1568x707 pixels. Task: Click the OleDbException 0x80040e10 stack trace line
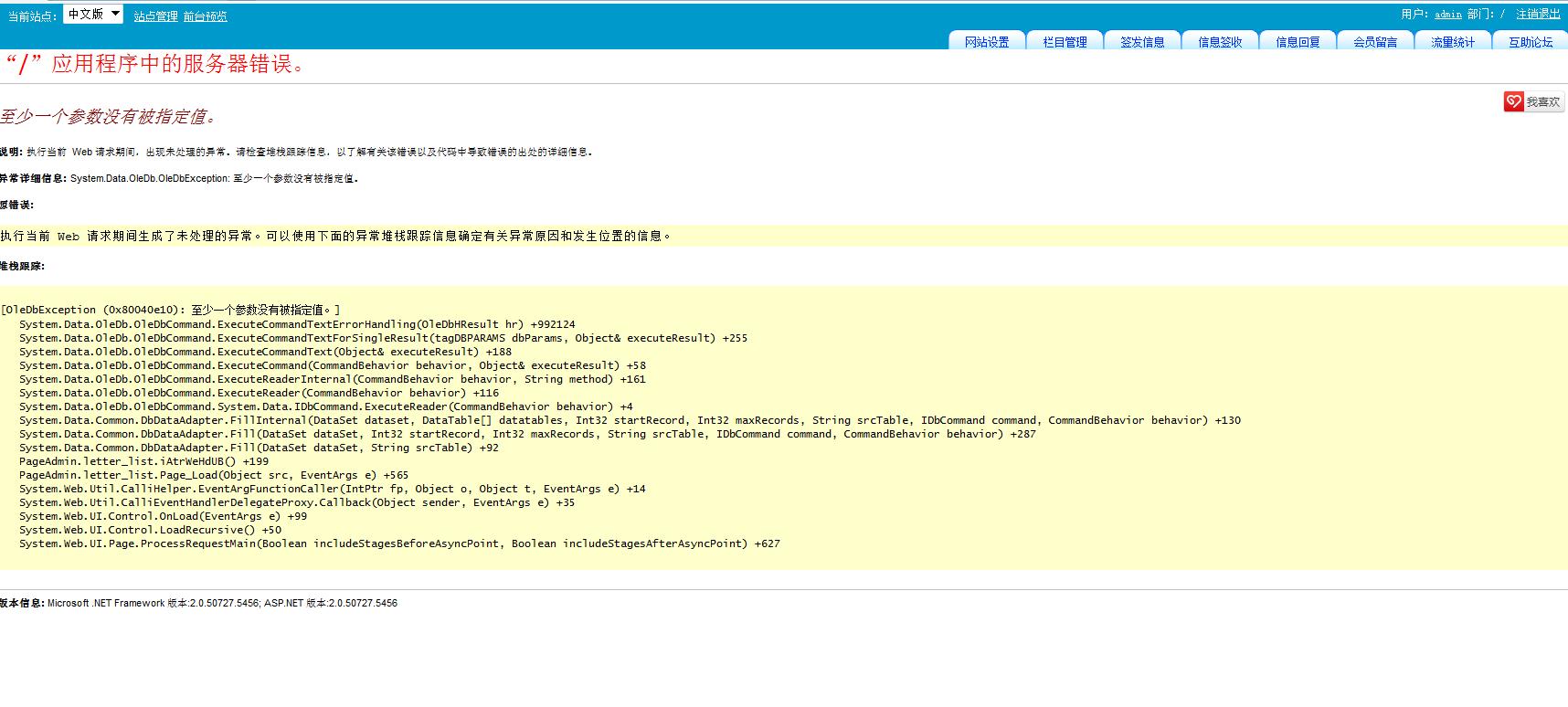click(x=171, y=311)
